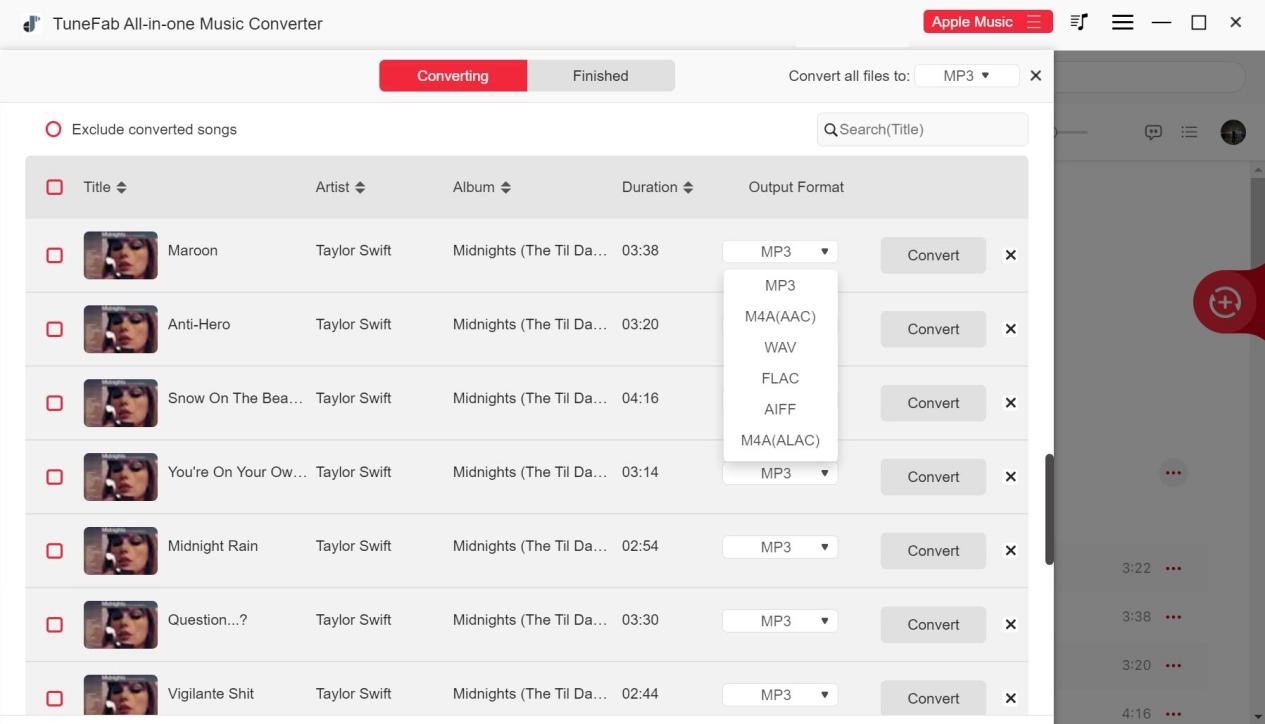The height and width of the screenshot is (724, 1265).
Task: Click the playlist queue music-note icon
Action: click(1079, 21)
